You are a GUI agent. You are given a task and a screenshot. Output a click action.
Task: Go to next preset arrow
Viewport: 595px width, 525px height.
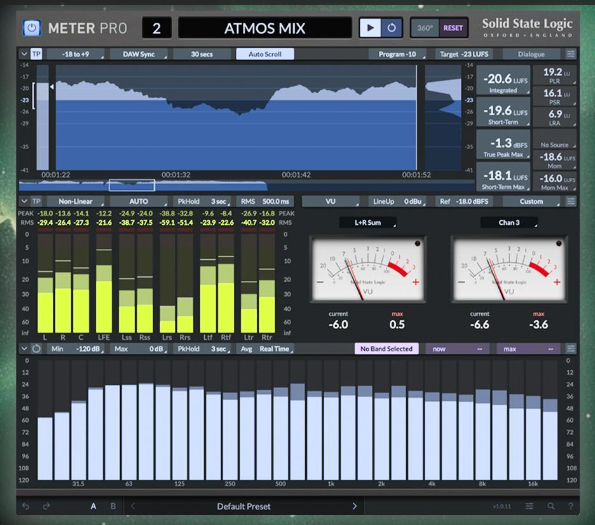[x=354, y=506]
